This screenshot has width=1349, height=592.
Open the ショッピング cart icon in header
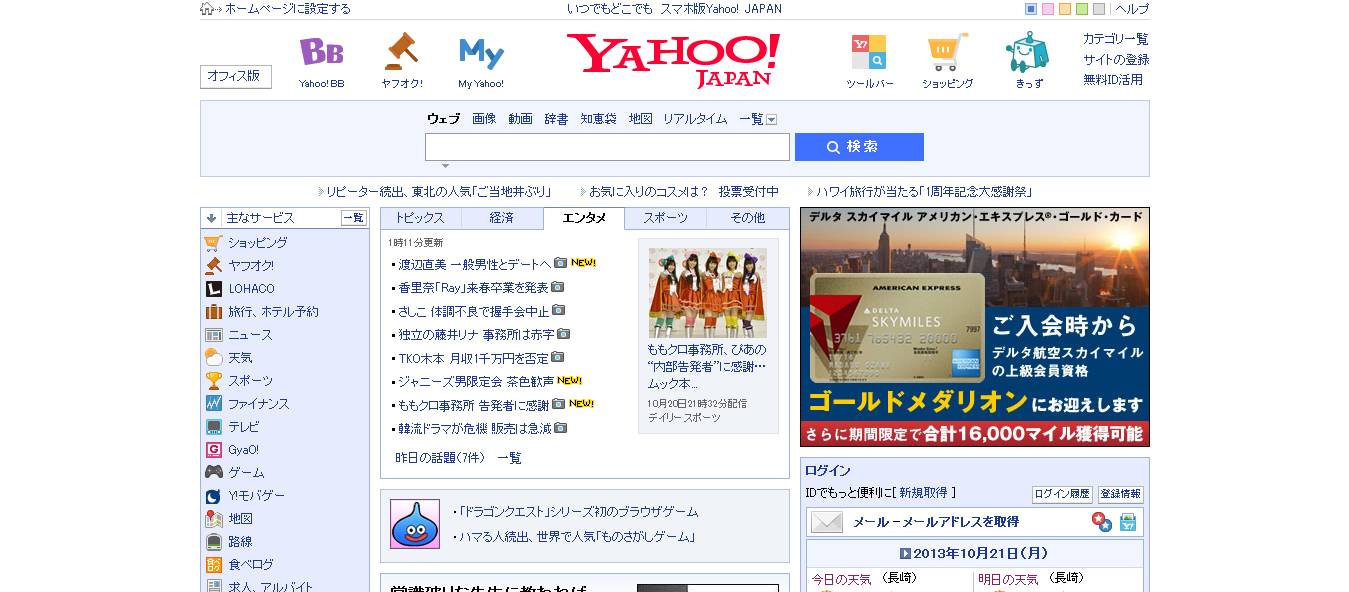click(x=947, y=52)
